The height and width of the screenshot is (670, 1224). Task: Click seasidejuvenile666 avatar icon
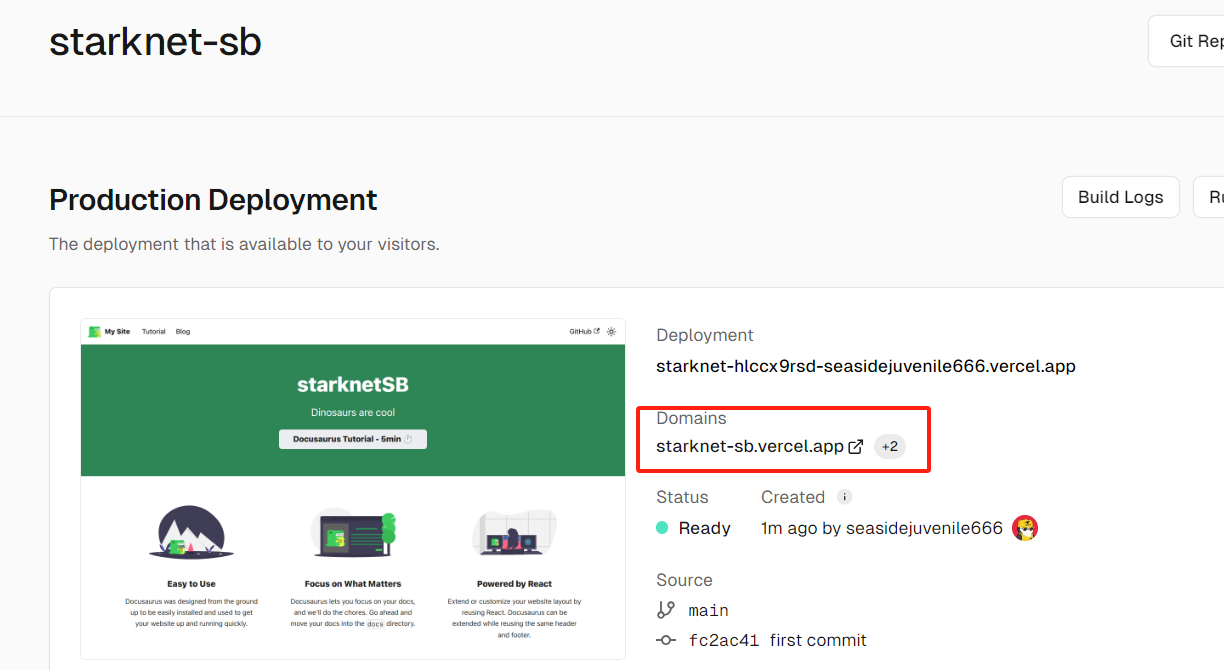[1024, 528]
